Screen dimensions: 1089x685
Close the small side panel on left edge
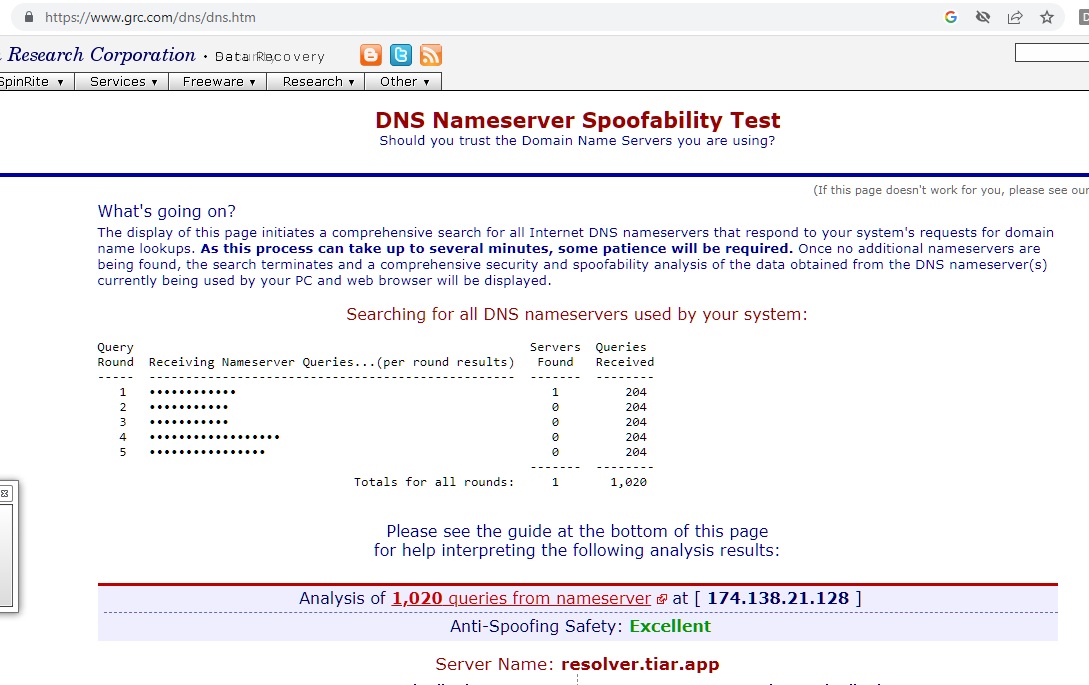tap(4, 493)
